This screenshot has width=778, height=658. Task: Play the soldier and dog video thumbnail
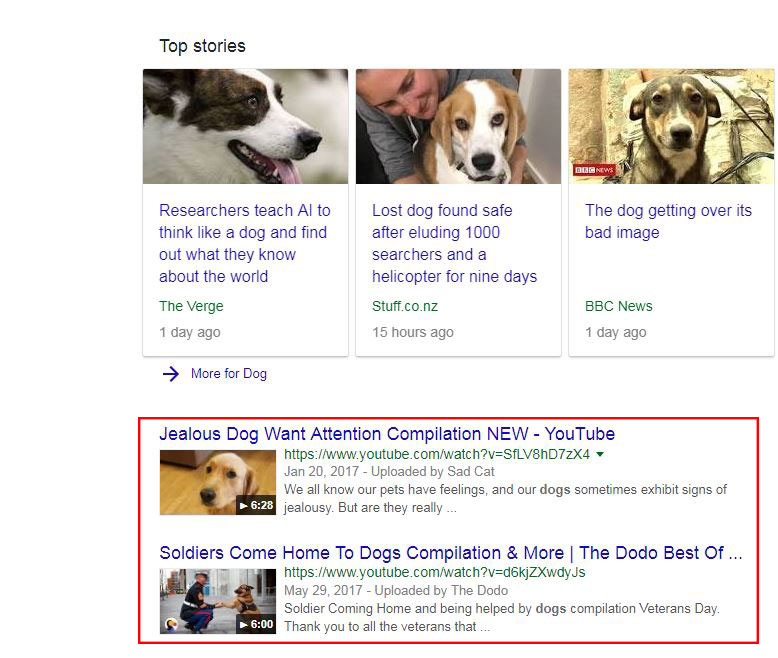[218, 601]
